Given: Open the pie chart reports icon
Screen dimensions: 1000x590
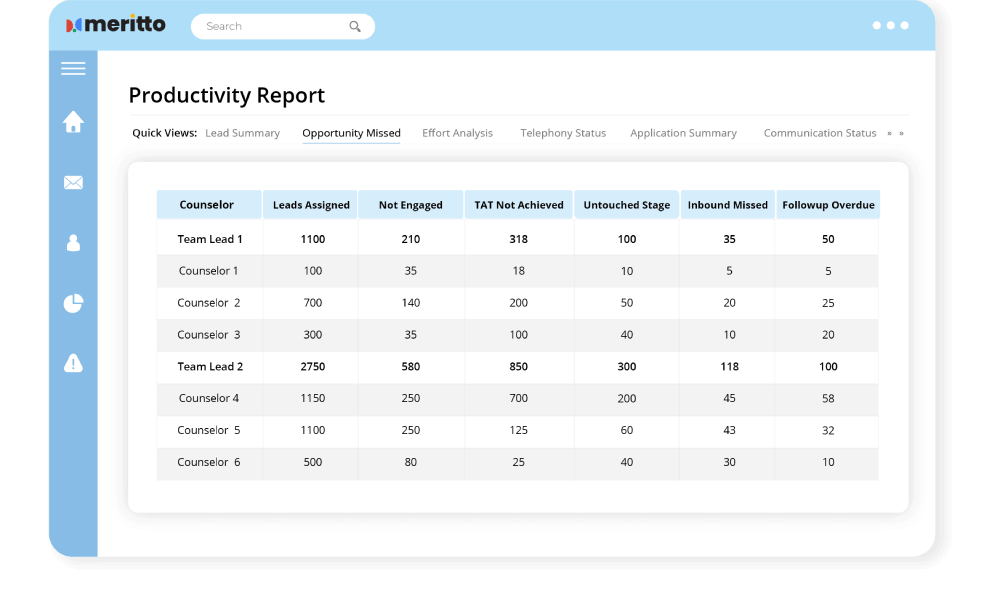Looking at the screenshot, I should tap(73, 304).
